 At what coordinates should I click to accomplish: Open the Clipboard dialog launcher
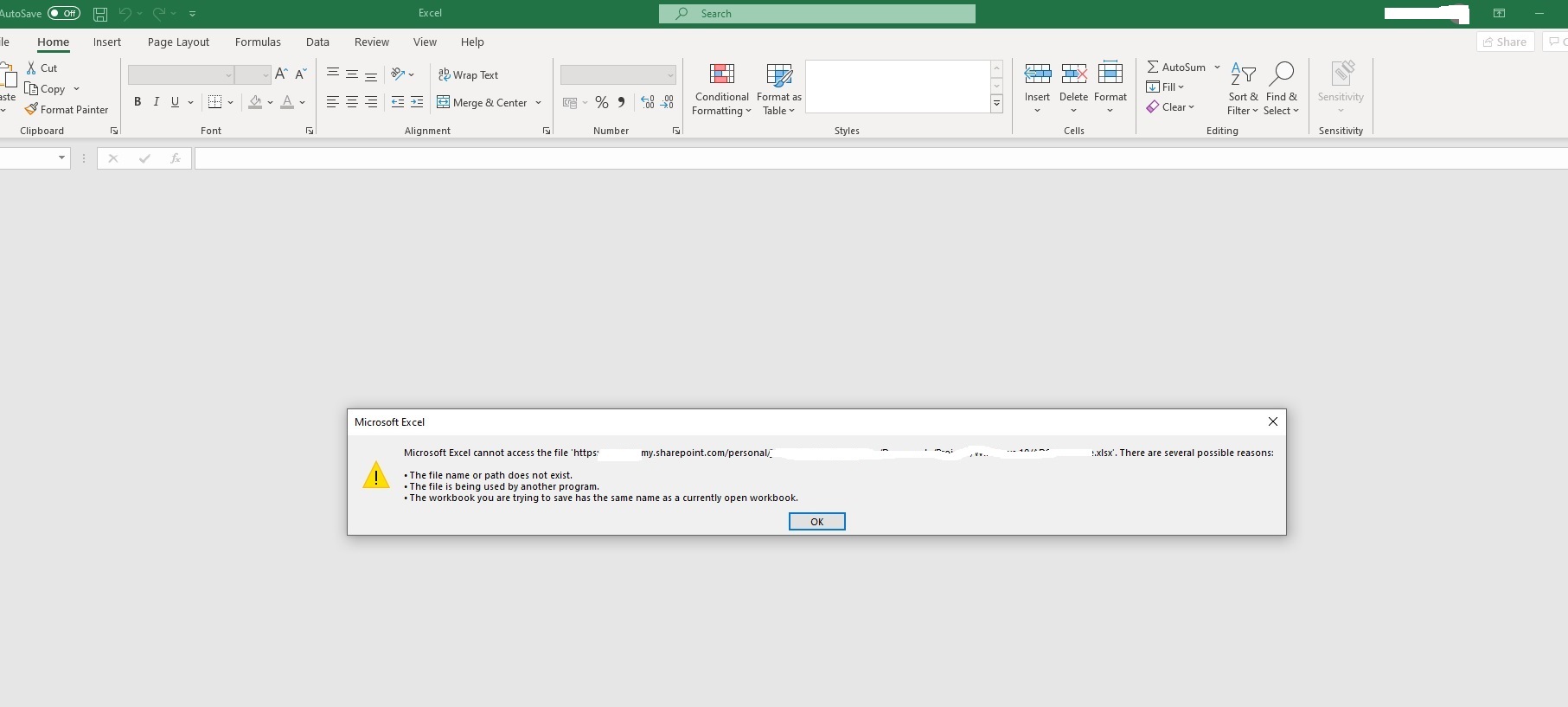113,131
